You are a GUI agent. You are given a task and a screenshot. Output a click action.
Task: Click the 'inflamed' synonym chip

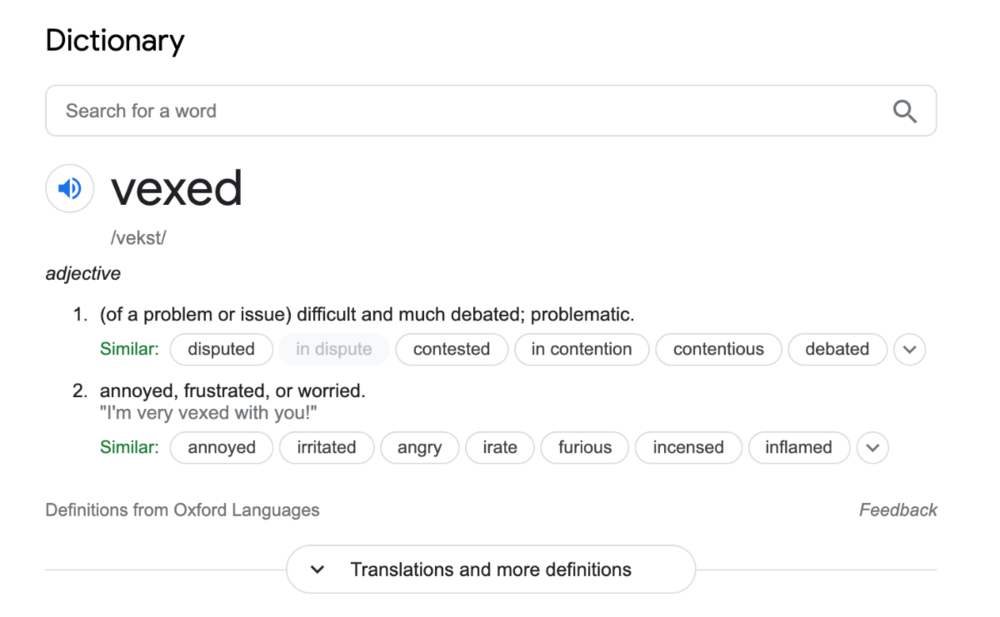point(798,448)
